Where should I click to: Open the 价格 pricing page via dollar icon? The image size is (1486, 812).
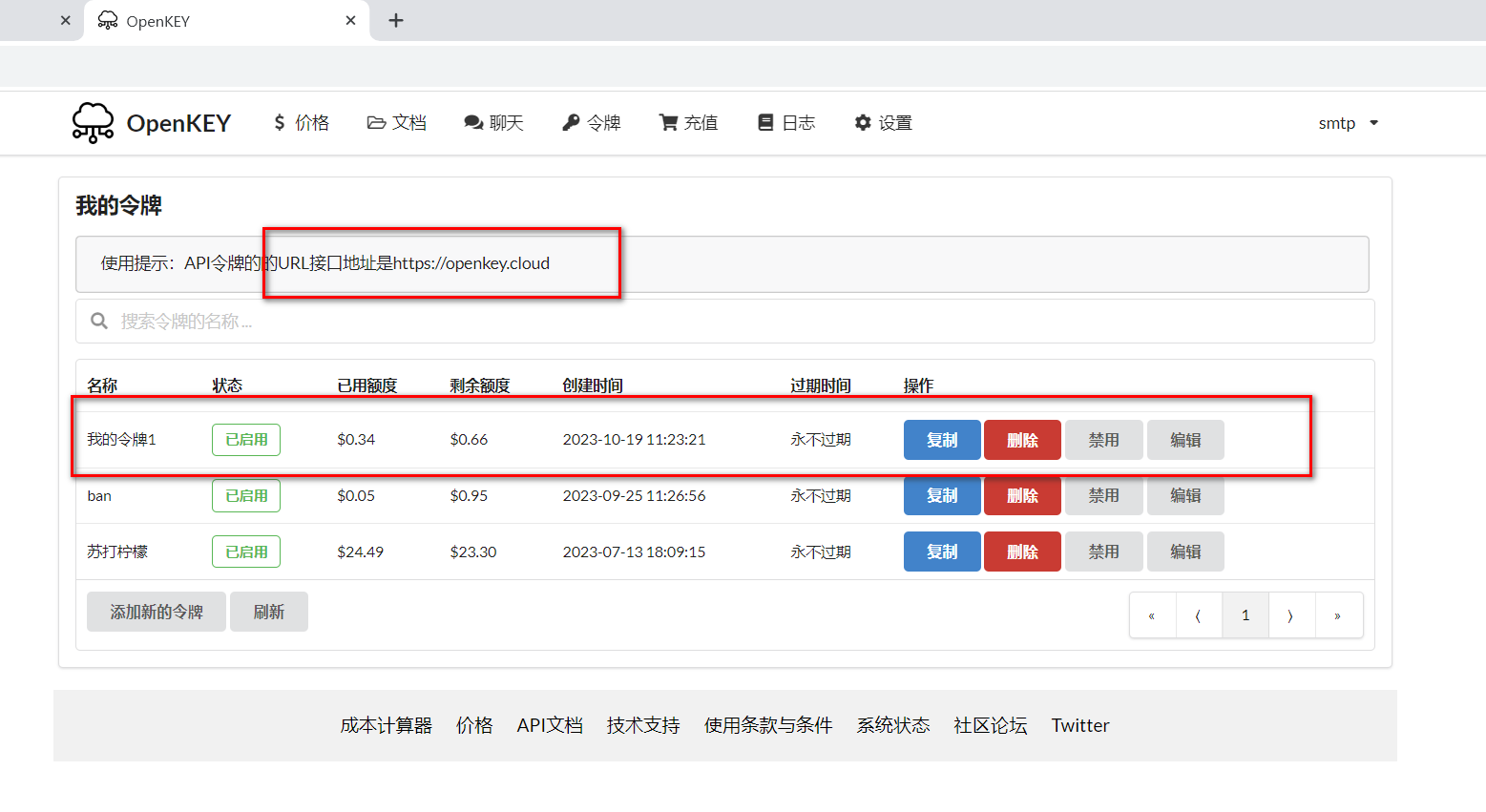tap(280, 123)
